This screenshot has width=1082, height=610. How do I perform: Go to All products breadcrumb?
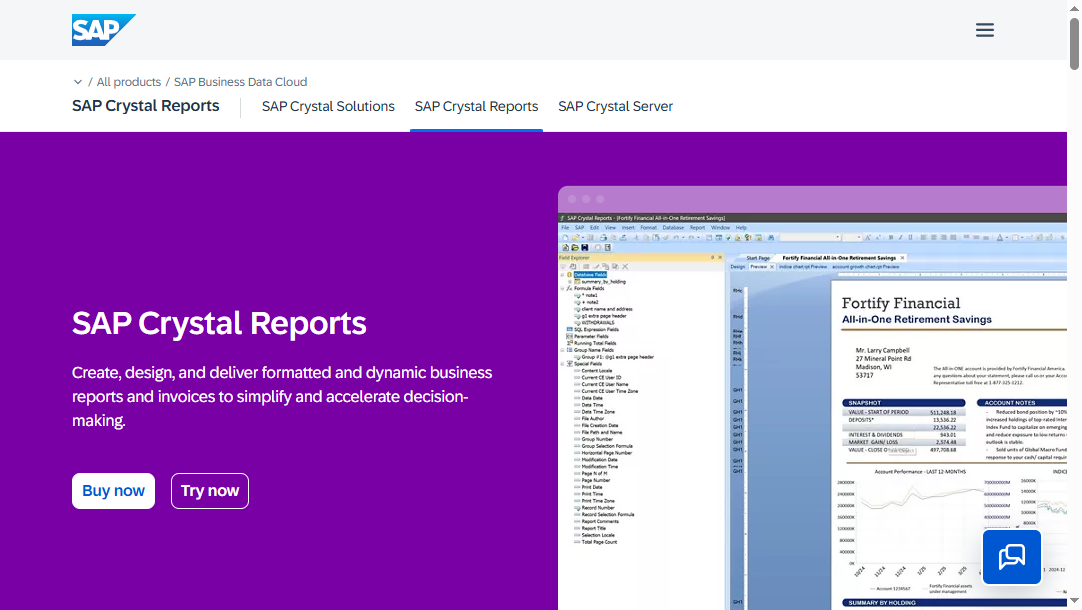pyautogui.click(x=128, y=82)
